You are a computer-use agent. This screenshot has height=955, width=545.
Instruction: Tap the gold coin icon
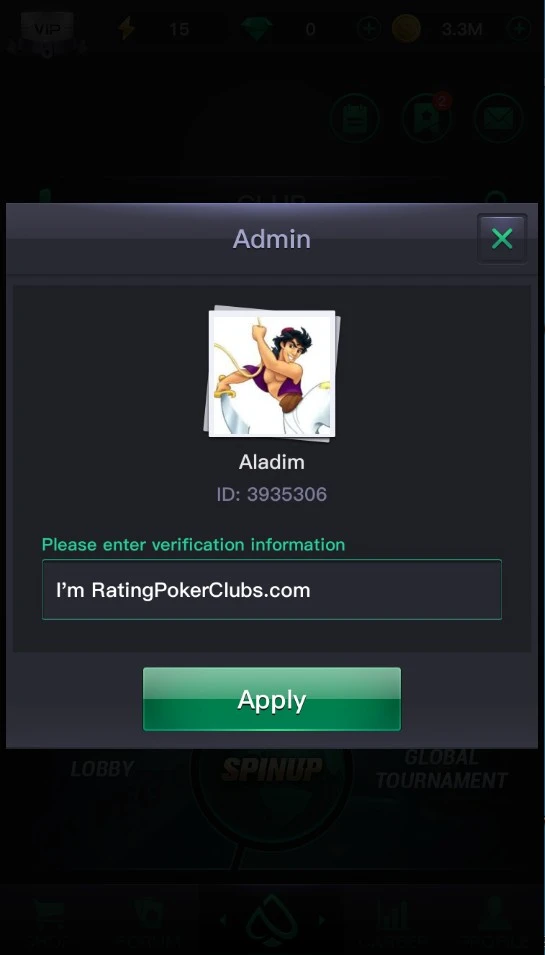click(x=406, y=29)
